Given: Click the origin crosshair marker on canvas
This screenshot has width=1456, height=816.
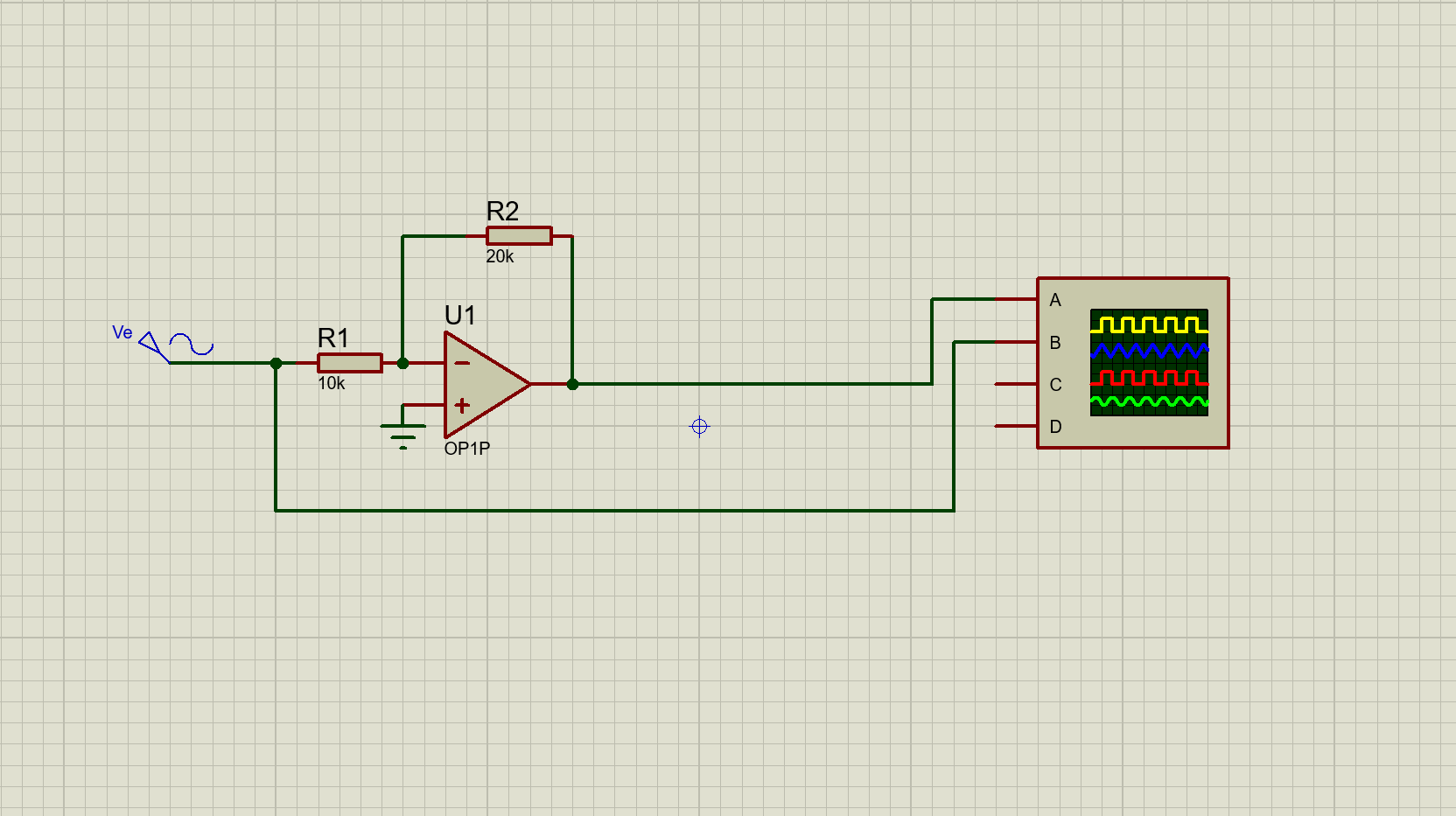Looking at the screenshot, I should pyautogui.click(x=699, y=427).
